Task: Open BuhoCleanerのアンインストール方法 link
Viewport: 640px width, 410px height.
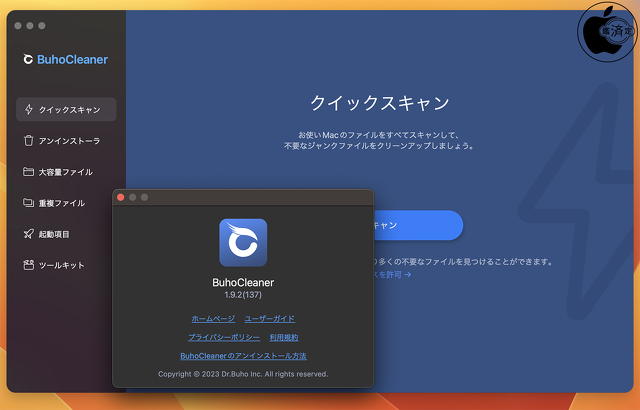Action: coord(243,356)
